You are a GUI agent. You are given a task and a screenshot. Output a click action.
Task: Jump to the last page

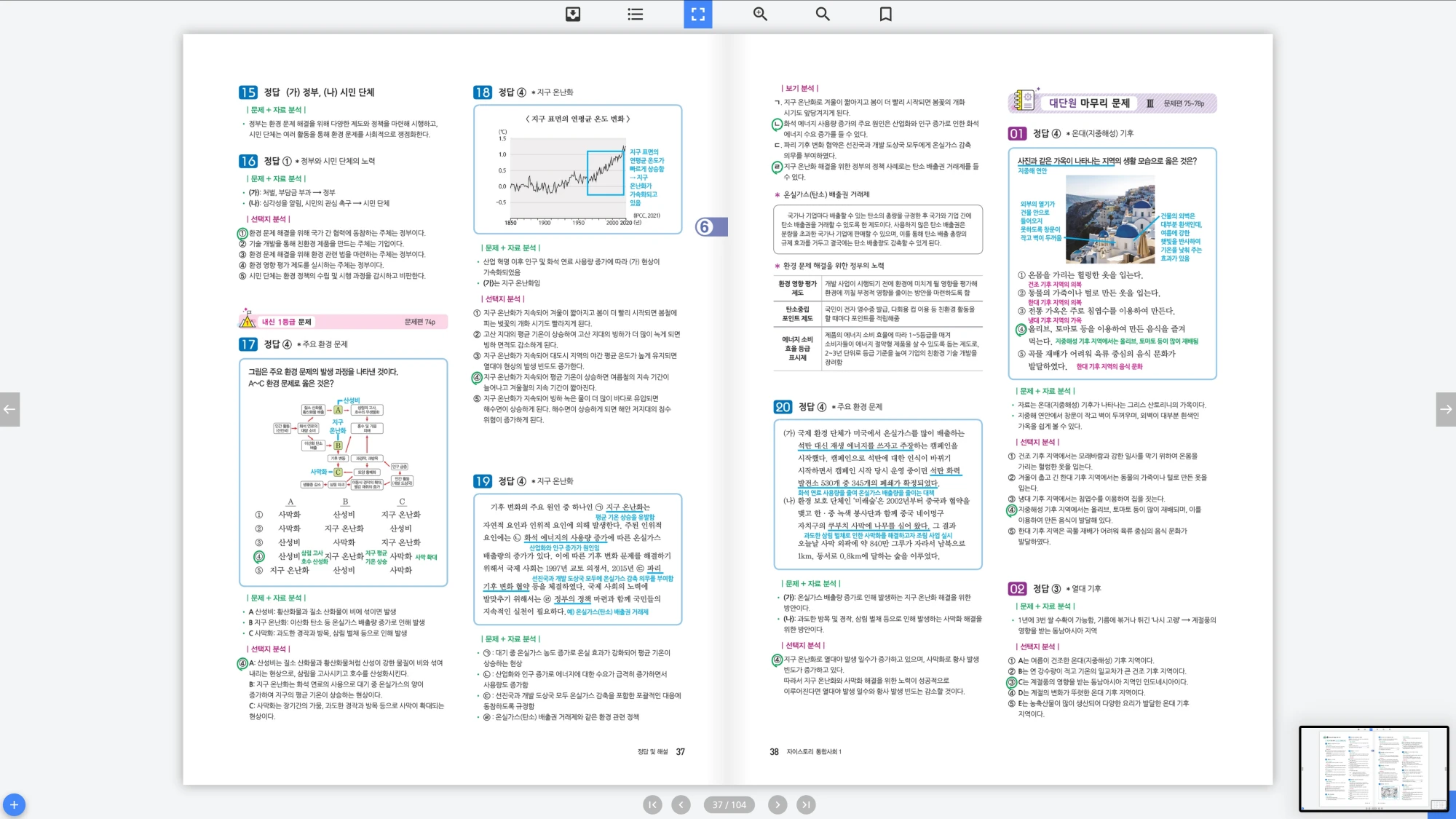(x=805, y=804)
